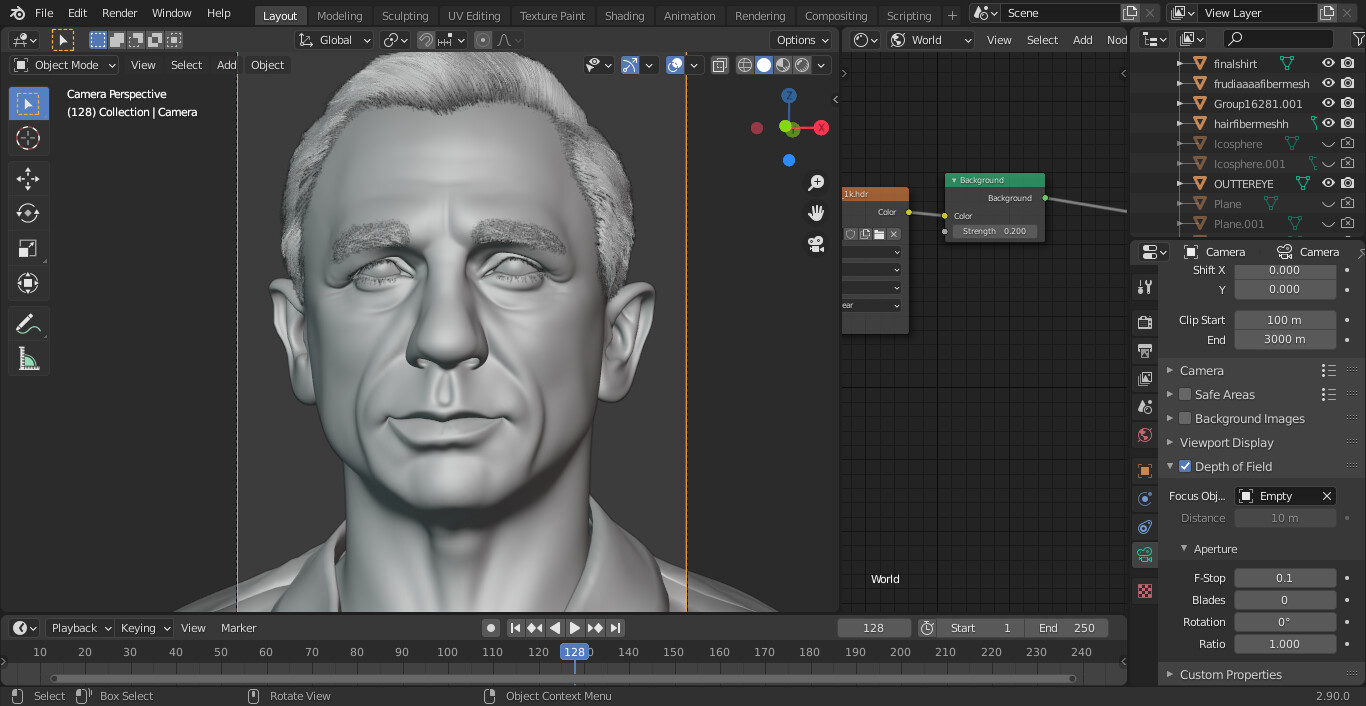The height and width of the screenshot is (706, 1366).
Task: Open the Playback dropdown in timeline
Action: pos(82,628)
